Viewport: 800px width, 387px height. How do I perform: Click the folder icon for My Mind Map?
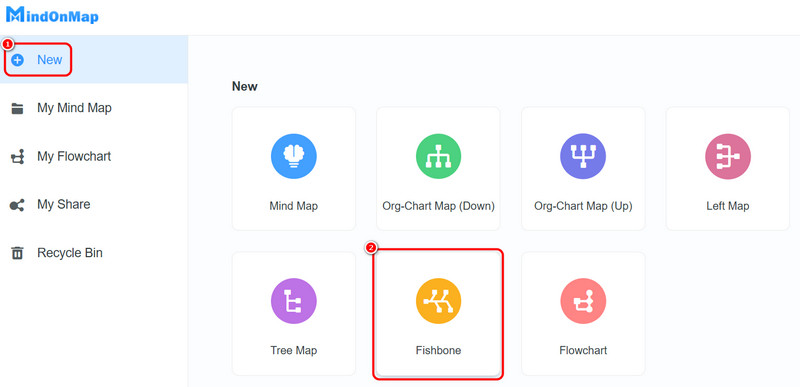(17, 108)
